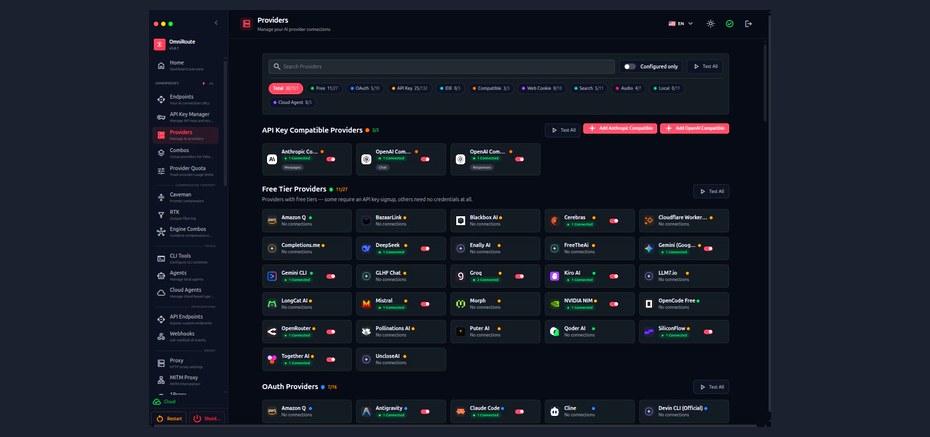930x437 pixels.
Task: Select the Total filter chip
Action: tap(286, 88)
